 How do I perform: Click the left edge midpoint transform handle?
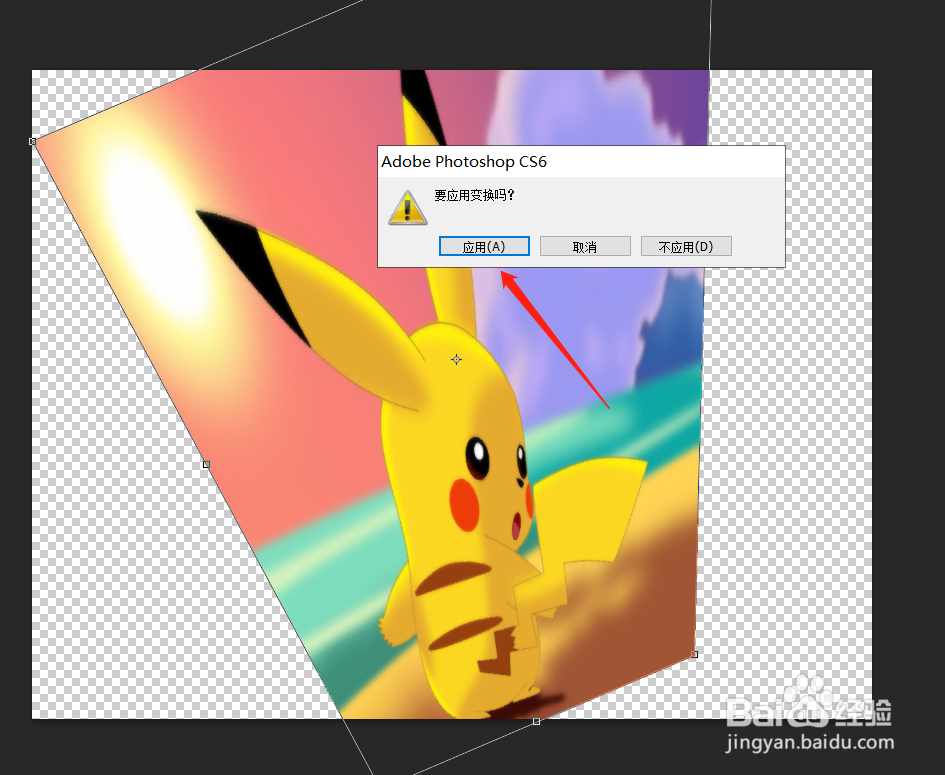(x=207, y=465)
